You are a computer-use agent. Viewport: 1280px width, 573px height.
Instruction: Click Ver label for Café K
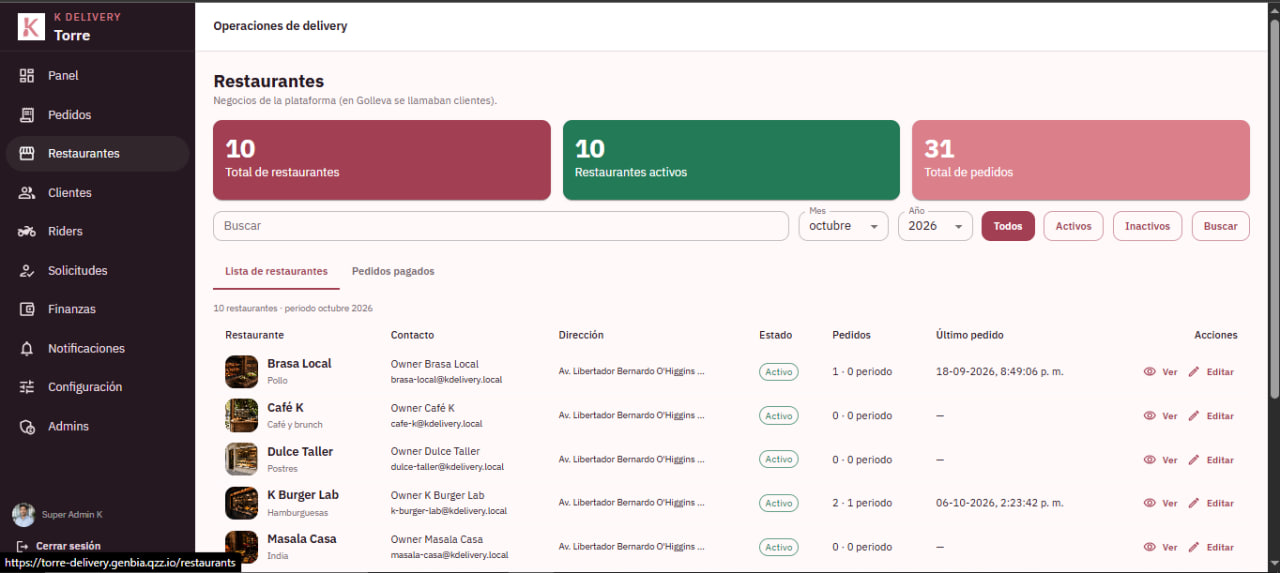pos(1169,416)
